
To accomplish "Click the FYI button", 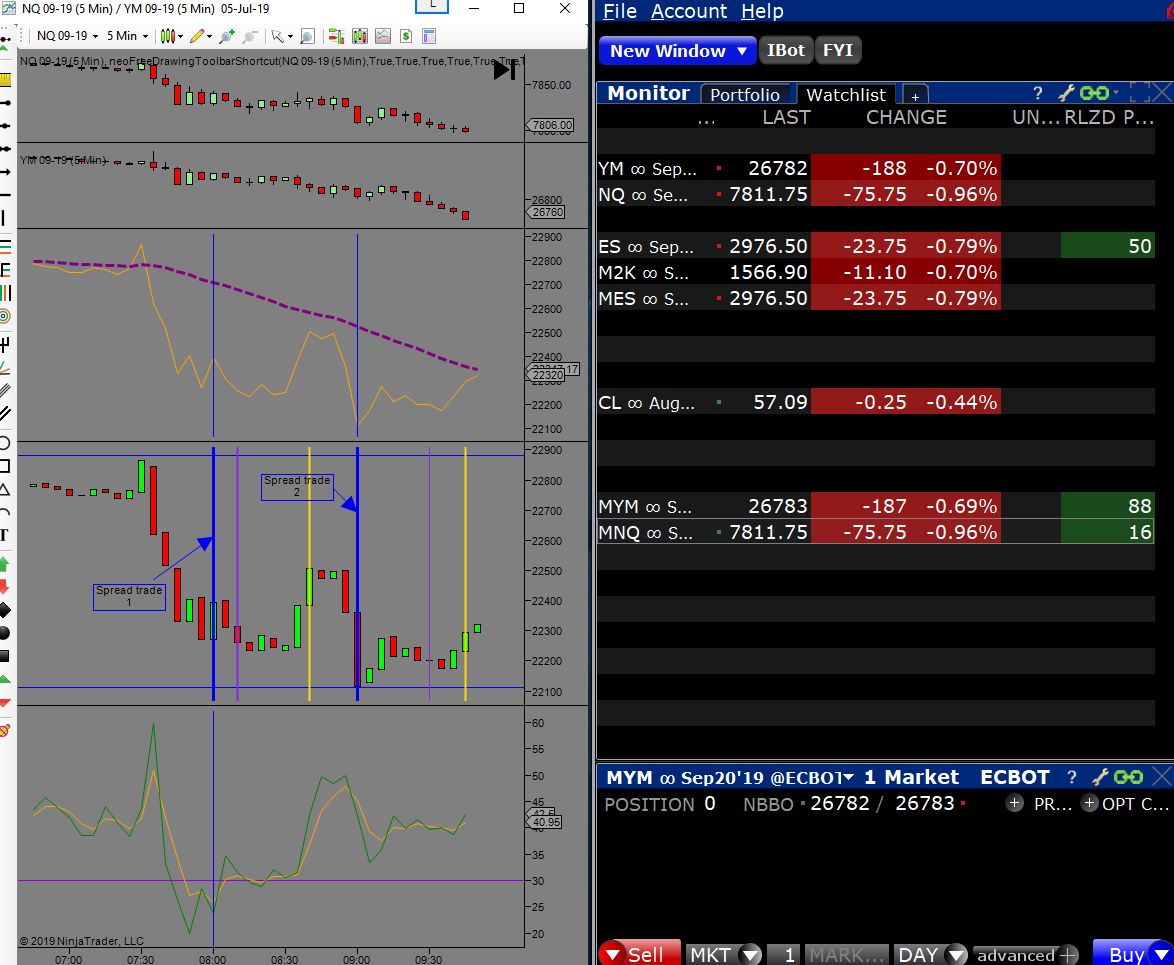I will point(838,50).
